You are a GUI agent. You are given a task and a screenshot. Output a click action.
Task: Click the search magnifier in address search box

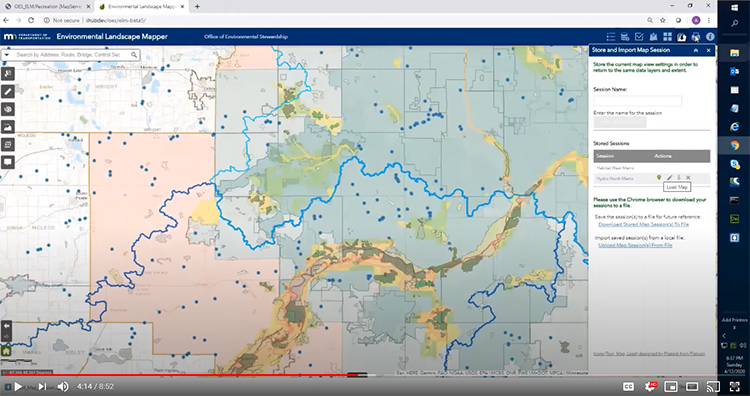pos(134,55)
